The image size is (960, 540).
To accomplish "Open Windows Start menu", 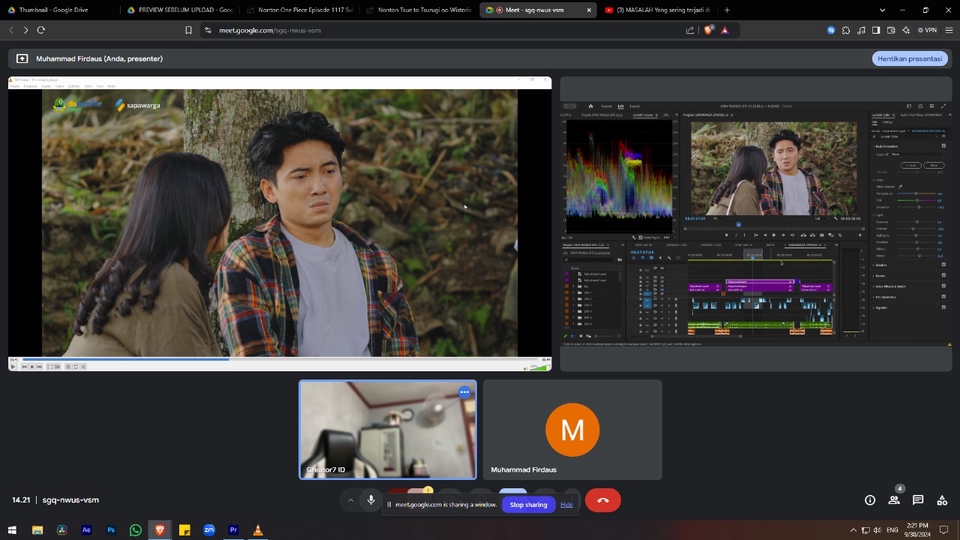I will coord(12,530).
